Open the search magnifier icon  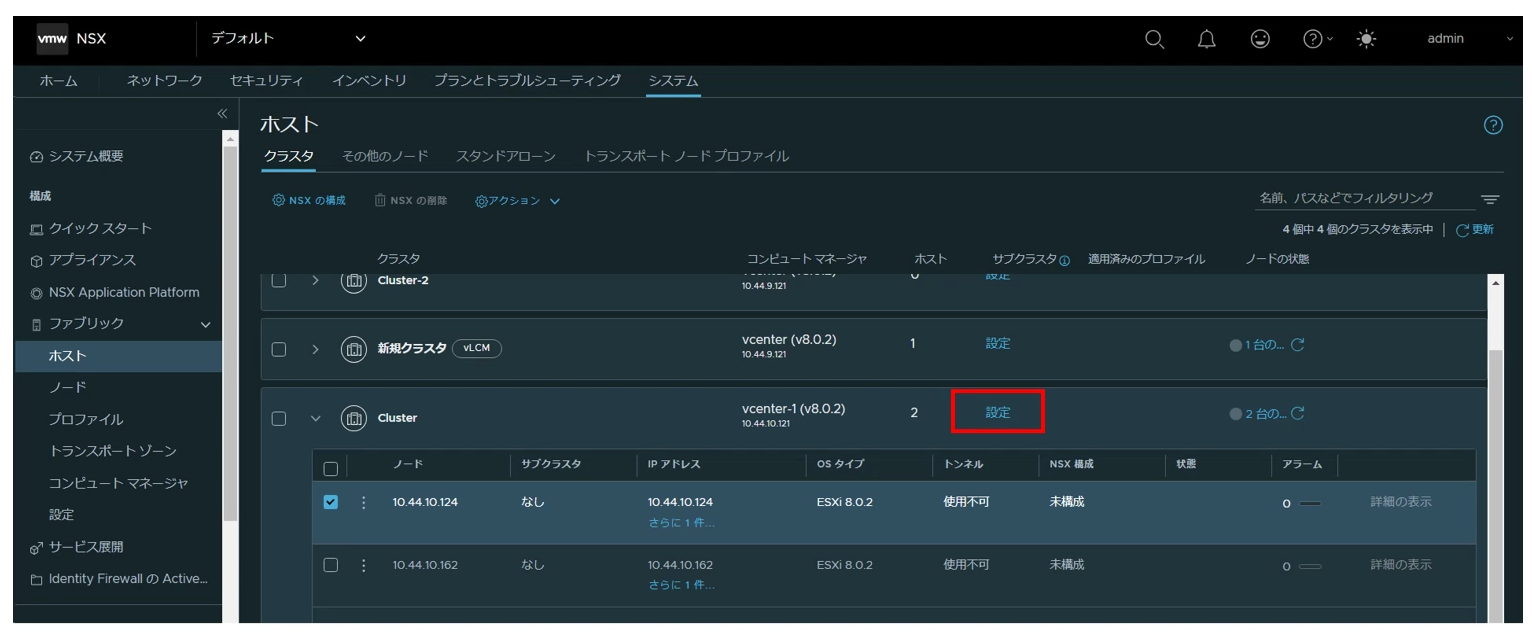click(1154, 39)
